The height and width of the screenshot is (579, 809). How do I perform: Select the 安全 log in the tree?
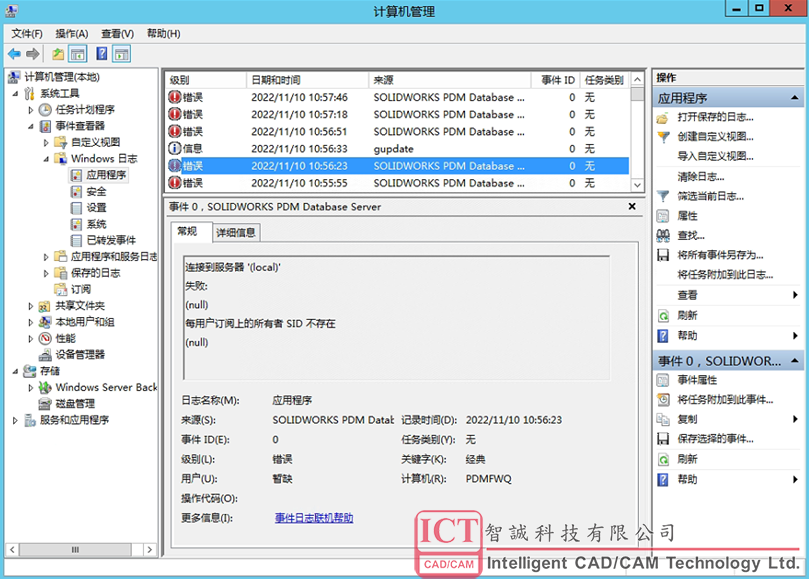coord(96,191)
